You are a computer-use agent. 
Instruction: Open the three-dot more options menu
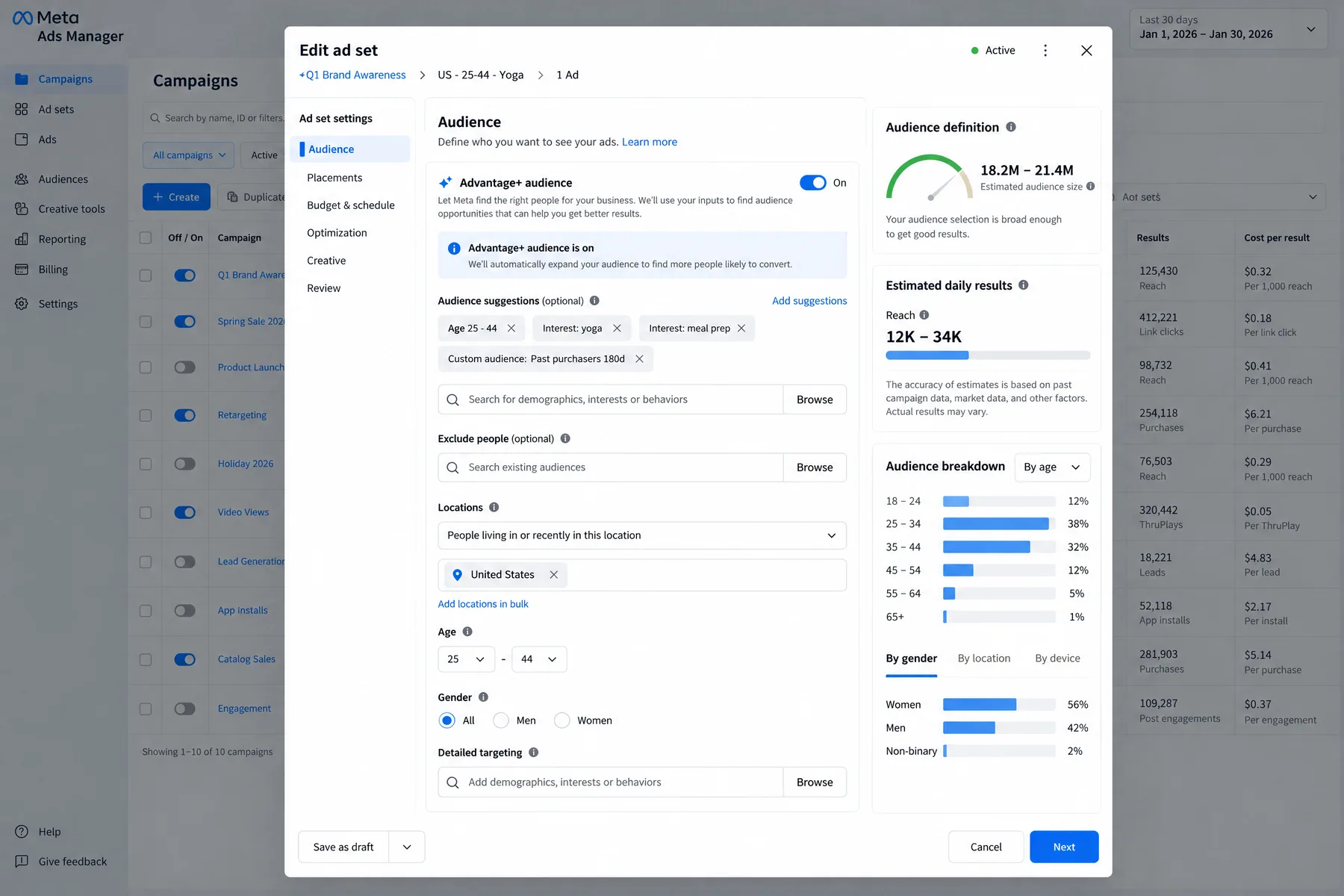(1045, 50)
